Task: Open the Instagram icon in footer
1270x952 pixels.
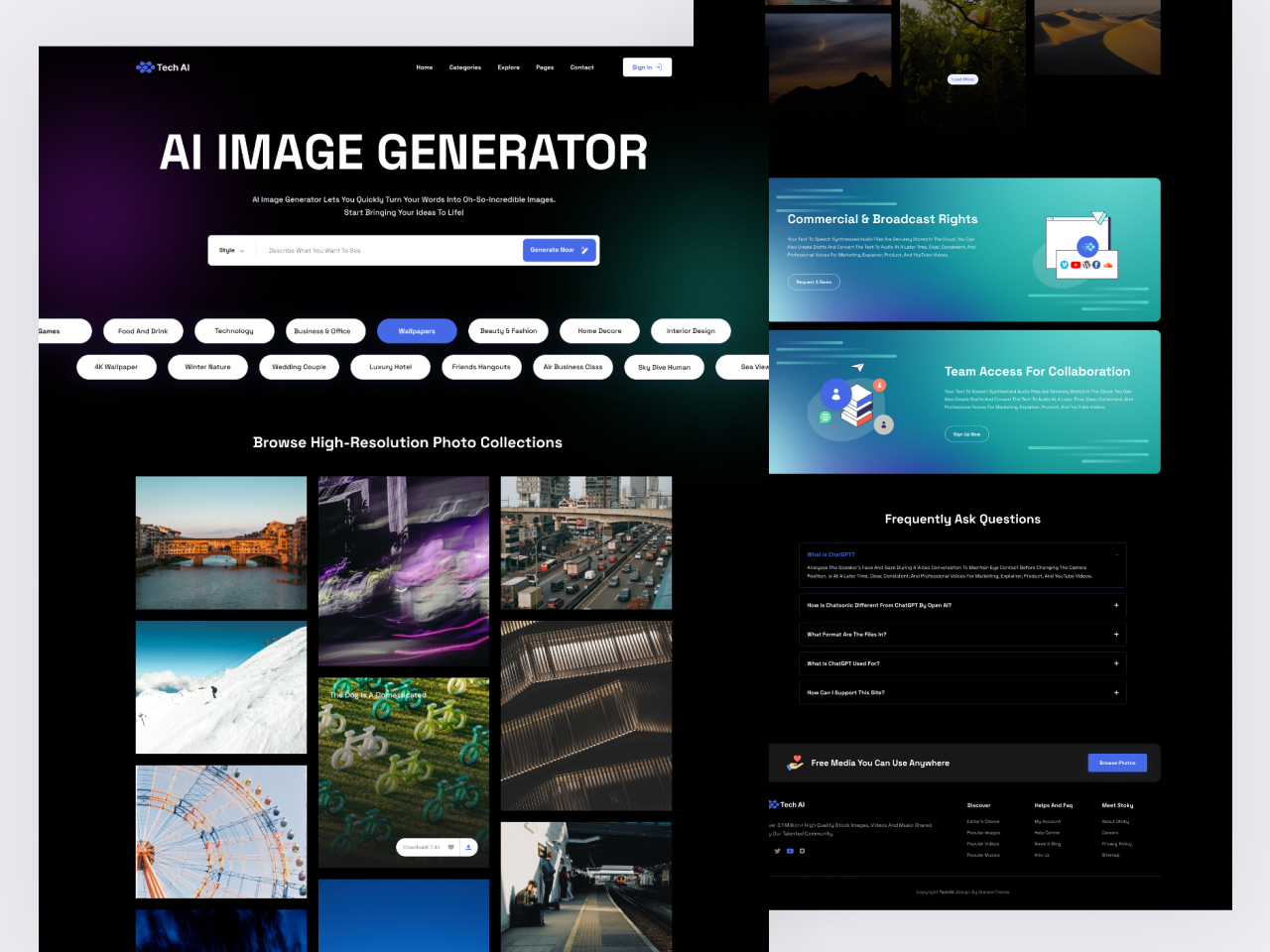Action: coord(802,851)
